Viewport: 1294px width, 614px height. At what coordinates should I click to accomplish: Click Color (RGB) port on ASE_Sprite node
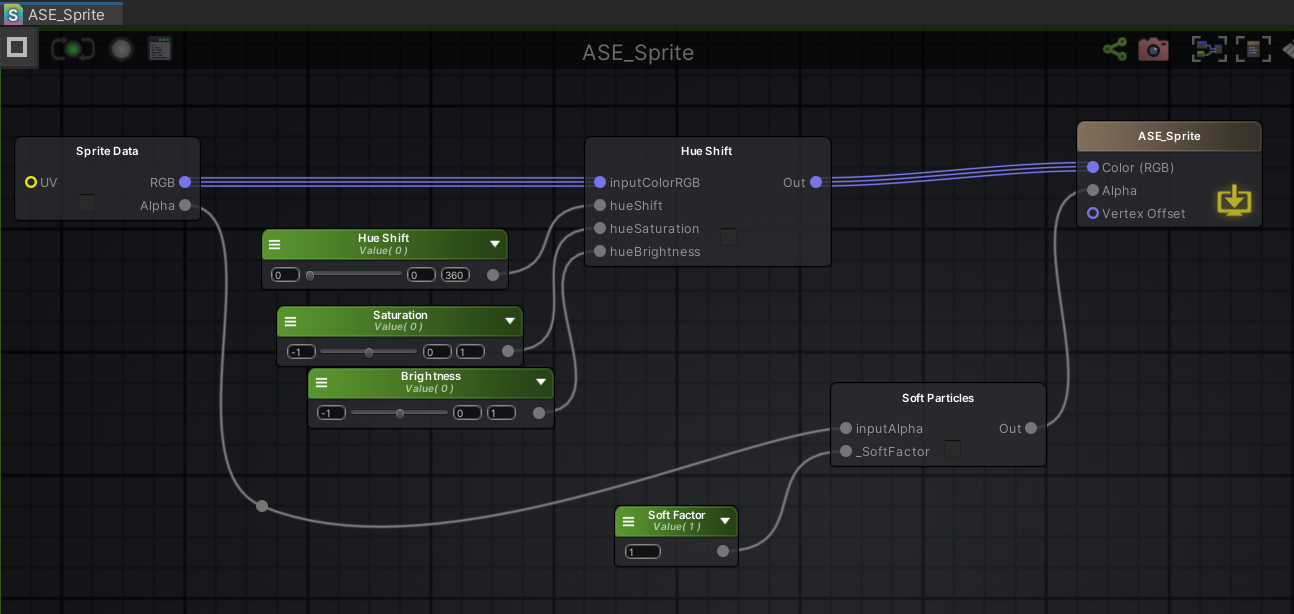pos(1093,167)
